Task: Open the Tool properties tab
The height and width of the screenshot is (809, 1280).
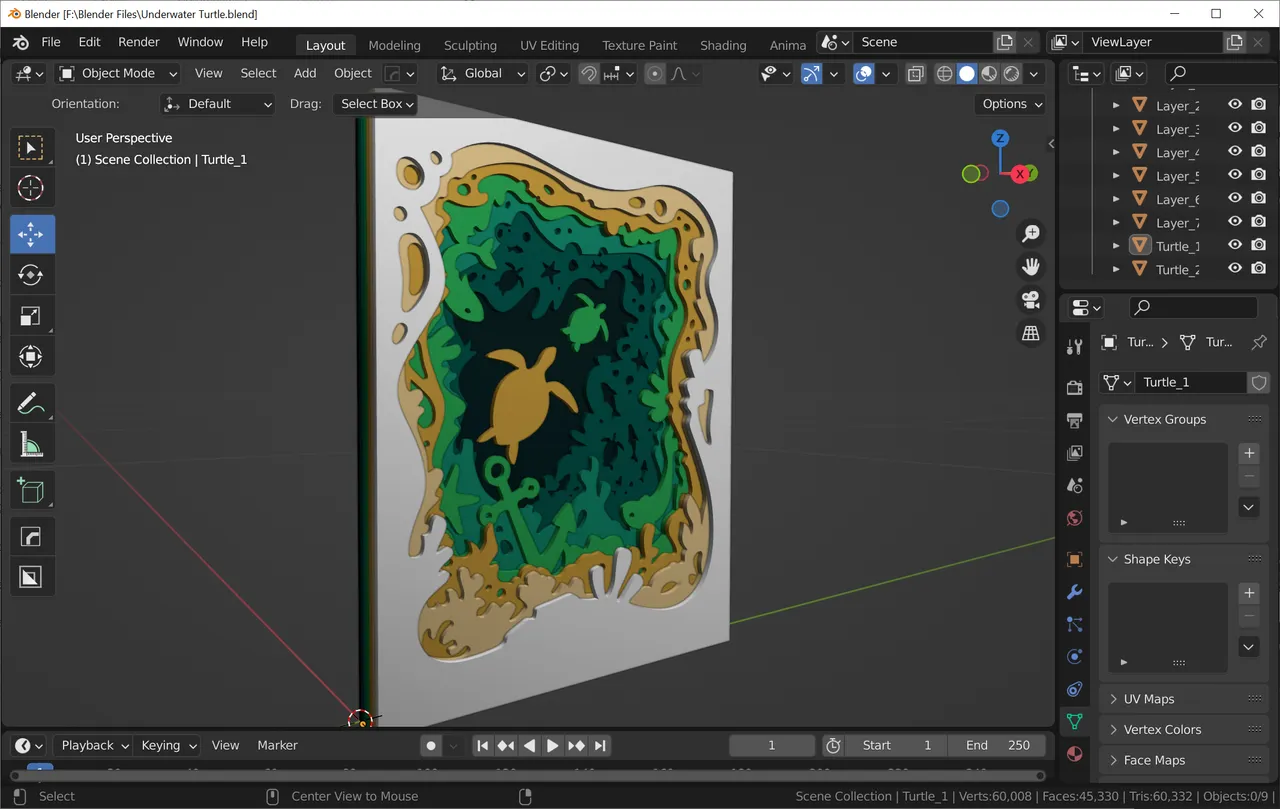Action: 1075,347
